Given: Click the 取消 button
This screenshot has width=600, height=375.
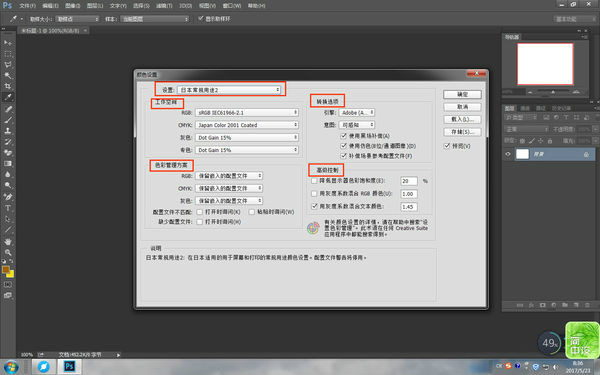Looking at the screenshot, I should coord(462,107).
